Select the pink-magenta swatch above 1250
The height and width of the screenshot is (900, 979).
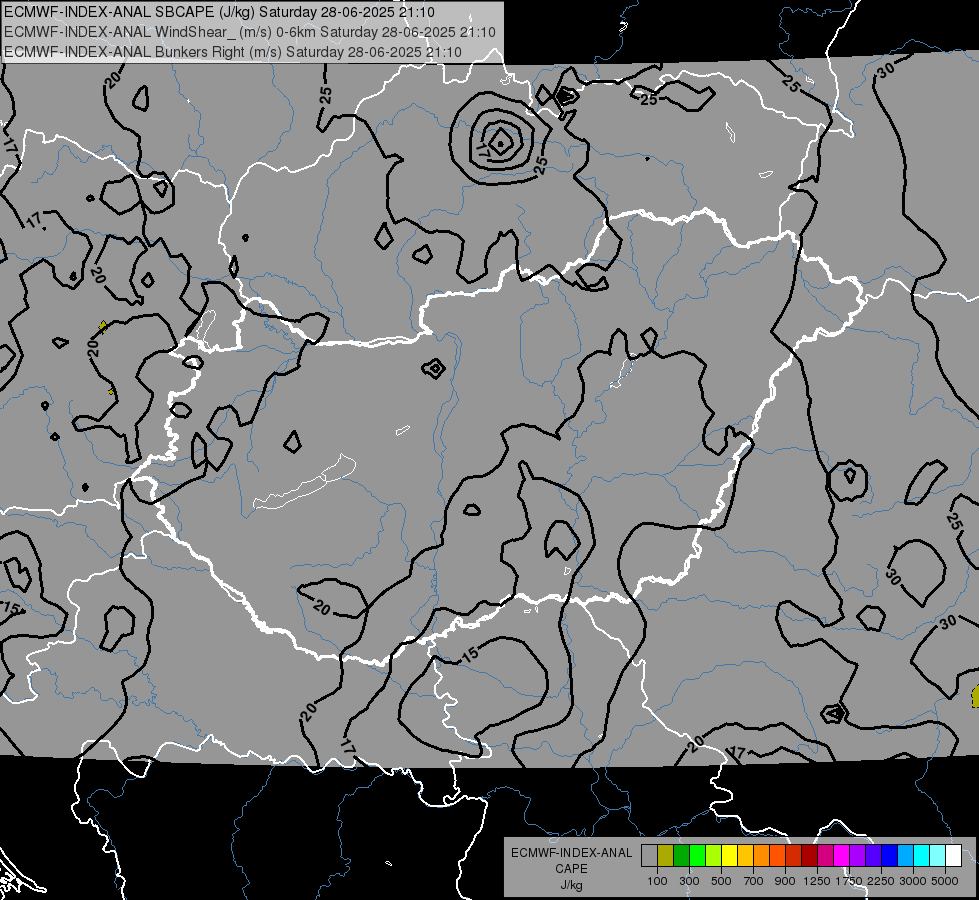(825, 855)
